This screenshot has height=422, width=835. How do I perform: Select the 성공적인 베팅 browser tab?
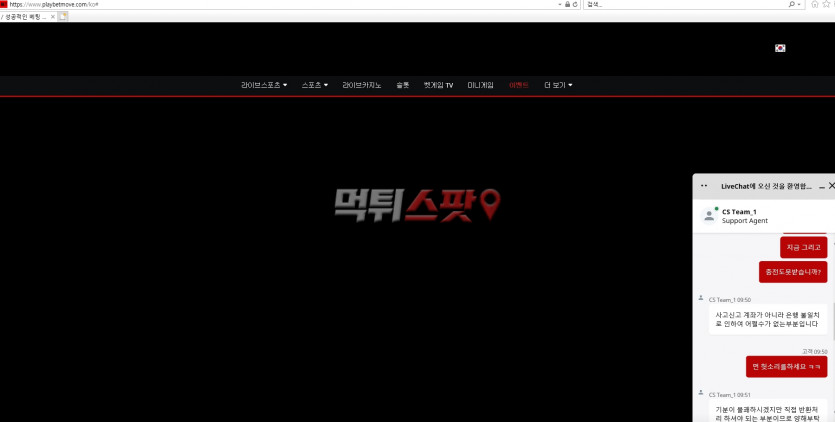[x=26, y=17]
